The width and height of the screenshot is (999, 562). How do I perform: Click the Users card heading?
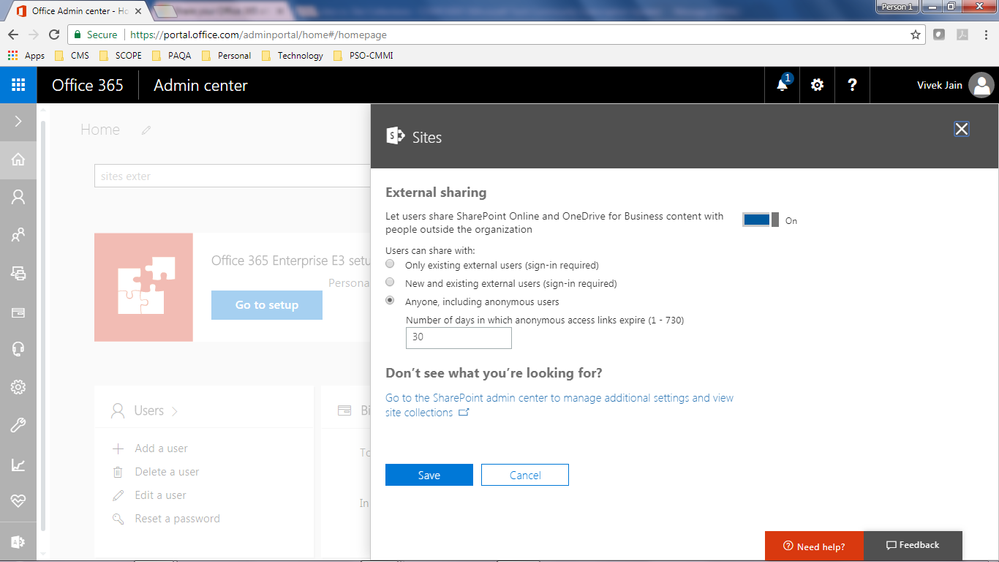[148, 411]
